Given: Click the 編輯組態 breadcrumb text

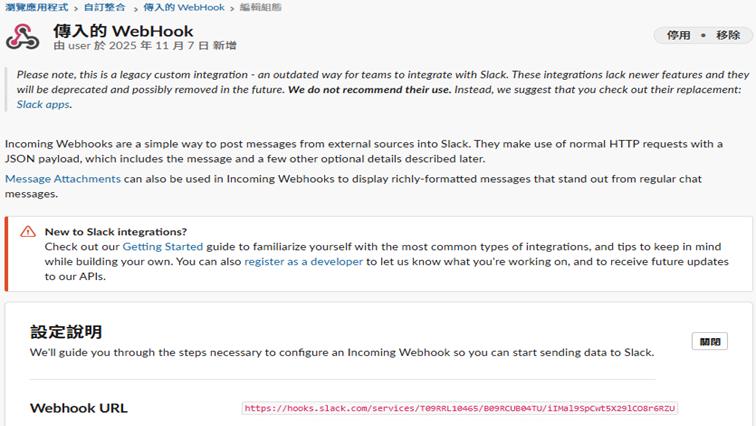Looking at the screenshot, I should click(260, 7).
